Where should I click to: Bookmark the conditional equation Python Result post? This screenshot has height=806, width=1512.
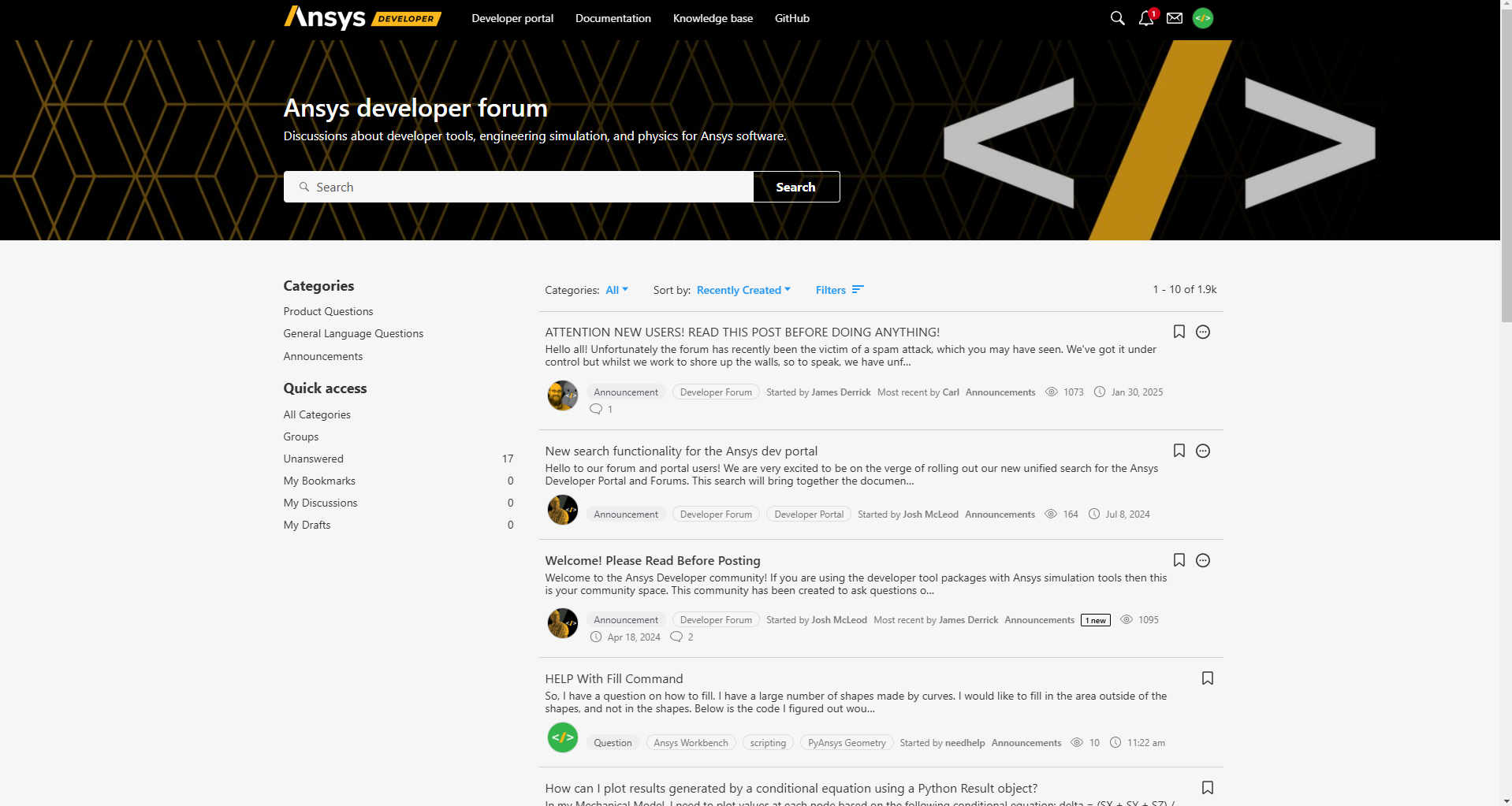1208,788
